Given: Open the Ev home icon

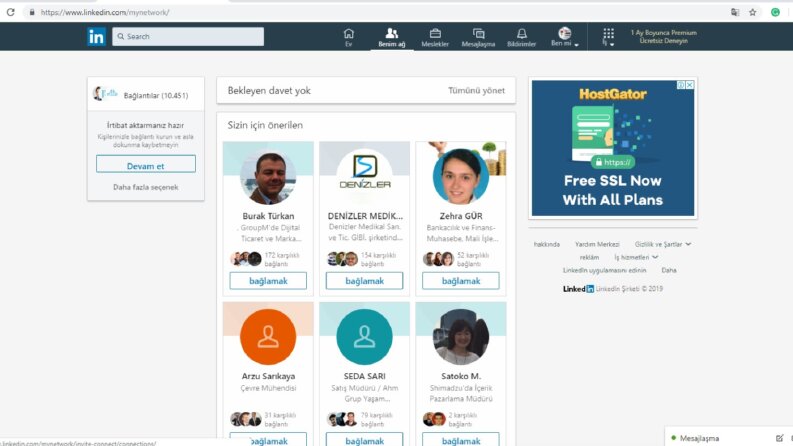Looking at the screenshot, I should coord(348,37).
